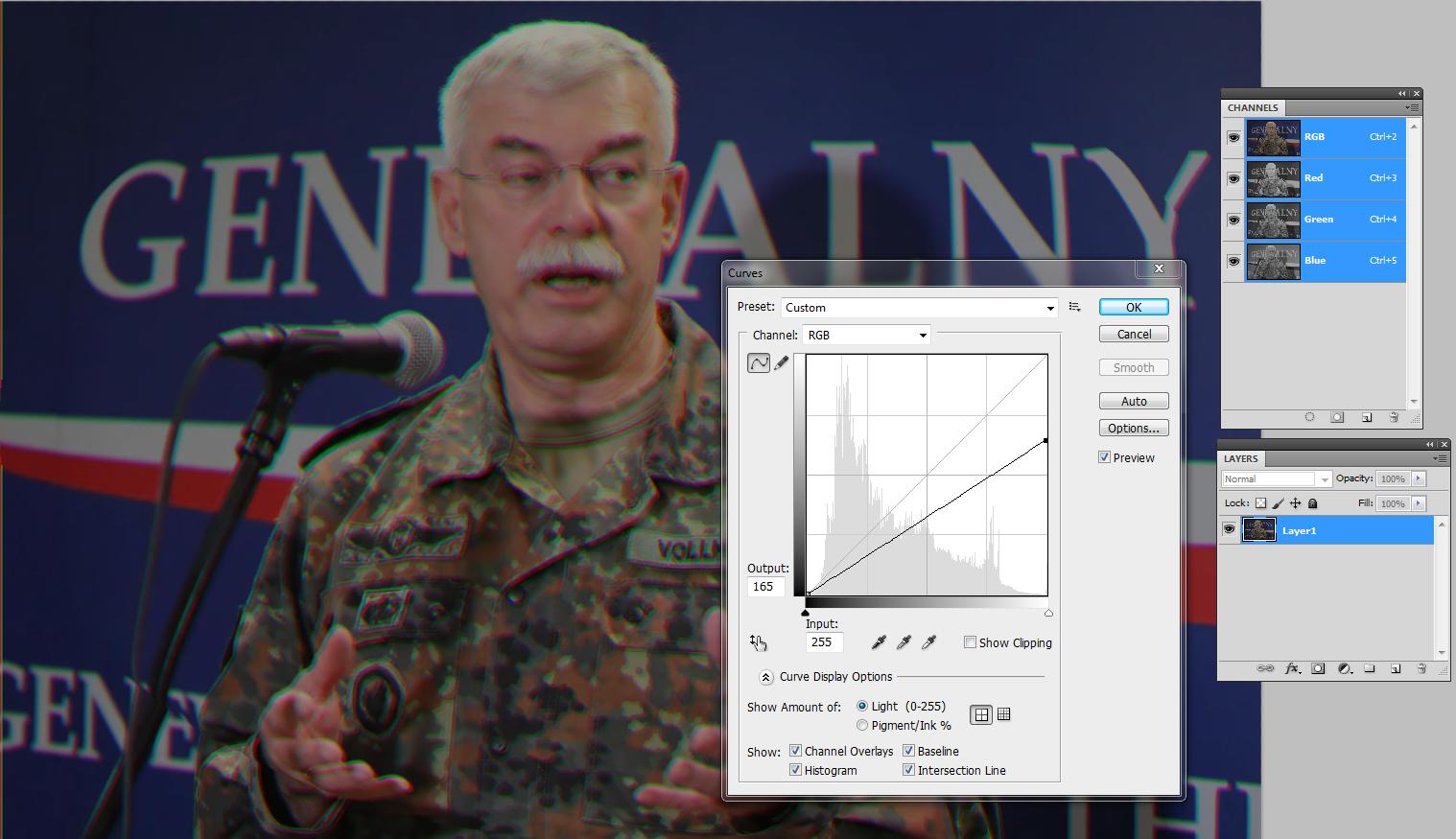Hide the Red channel eye icon
Viewport: 1456px width, 839px height.
pyautogui.click(x=1233, y=178)
